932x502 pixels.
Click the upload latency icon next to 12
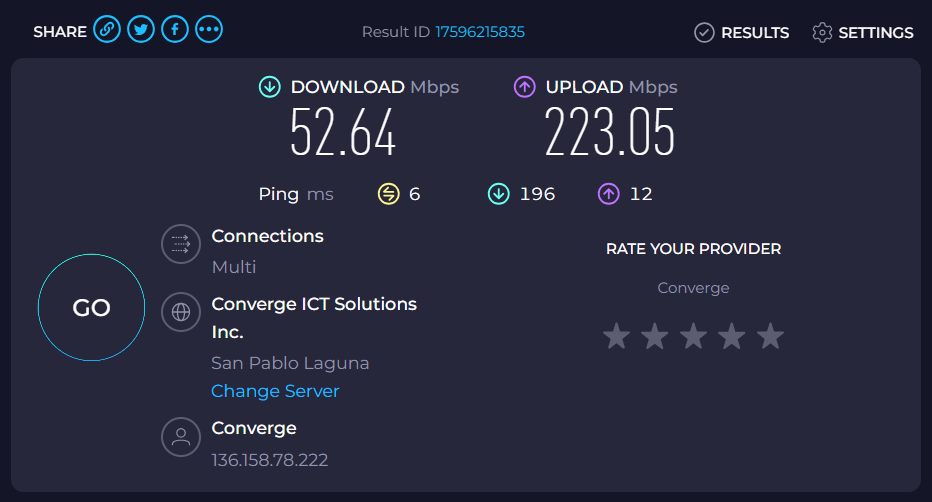coord(609,194)
